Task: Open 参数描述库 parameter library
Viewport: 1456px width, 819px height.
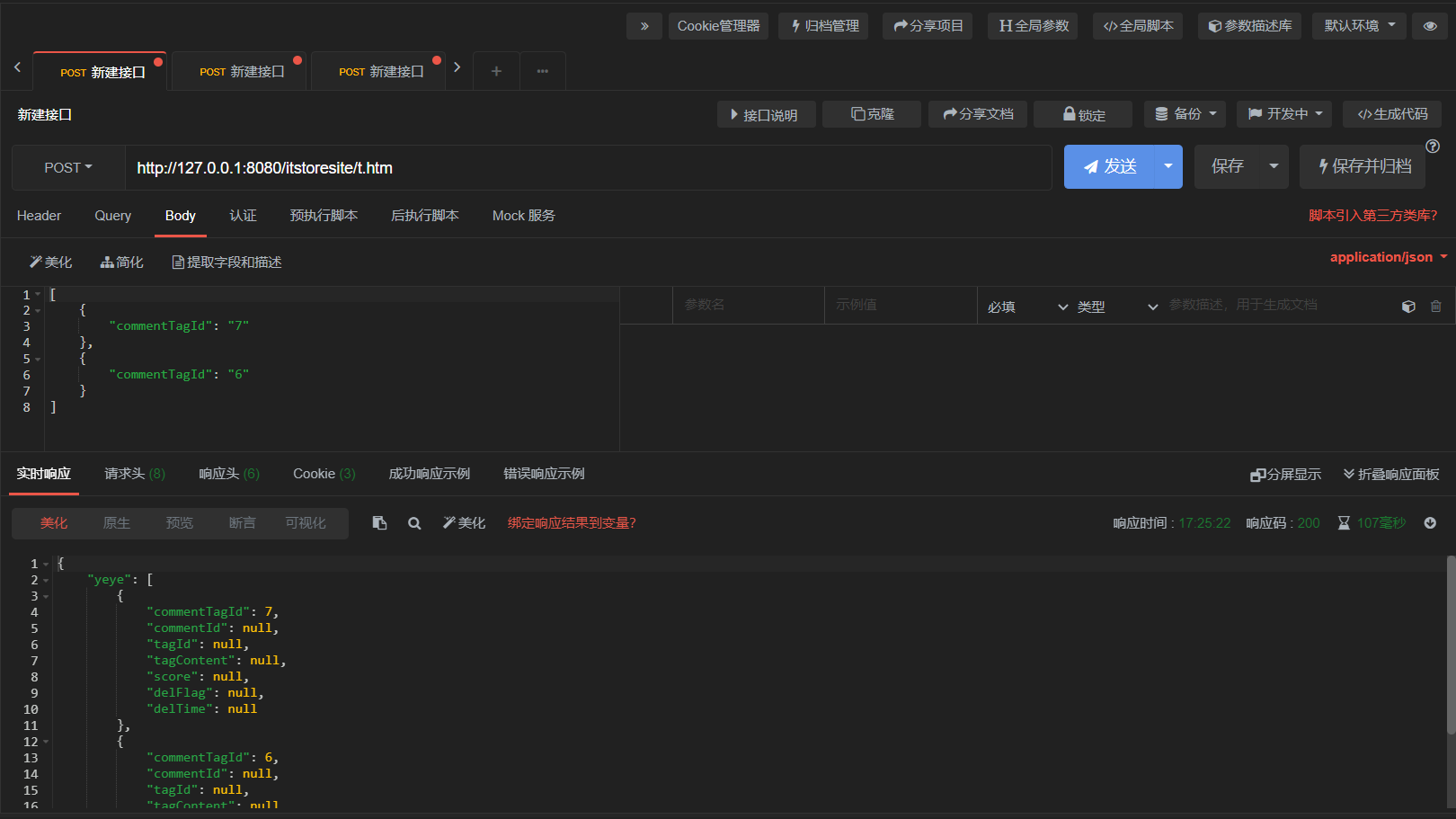Action: coord(1249,26)
